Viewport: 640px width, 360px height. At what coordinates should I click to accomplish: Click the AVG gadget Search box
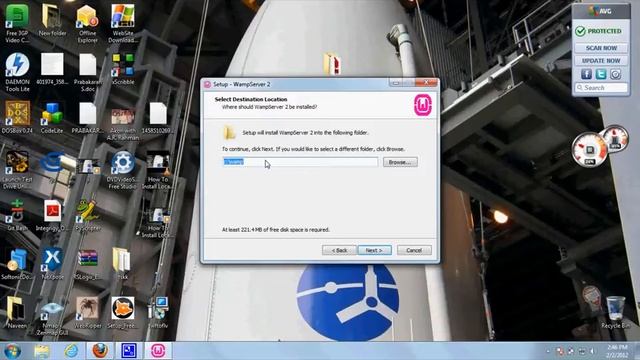(x=601, y=88)
